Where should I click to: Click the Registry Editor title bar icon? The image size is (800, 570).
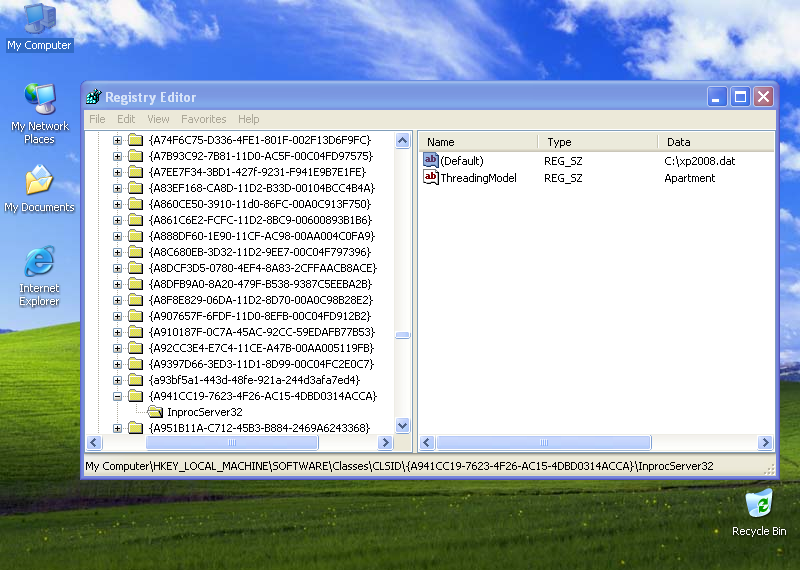pyautogui.click(x=94, y=96)
